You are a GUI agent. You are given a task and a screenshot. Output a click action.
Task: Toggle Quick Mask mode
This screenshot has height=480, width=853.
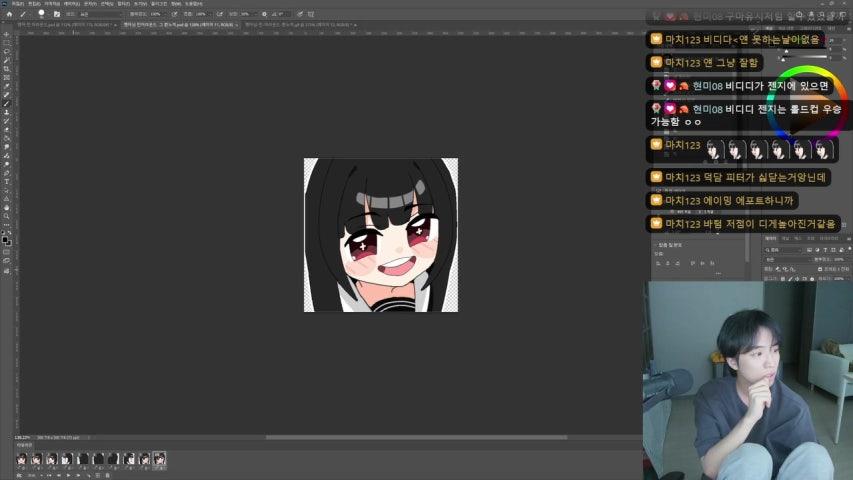point(7,251)
